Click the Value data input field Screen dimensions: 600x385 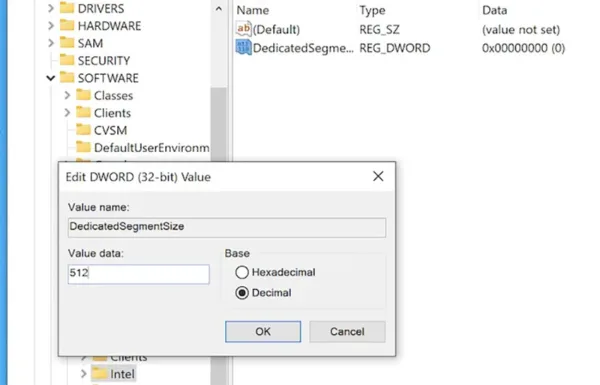139,274
